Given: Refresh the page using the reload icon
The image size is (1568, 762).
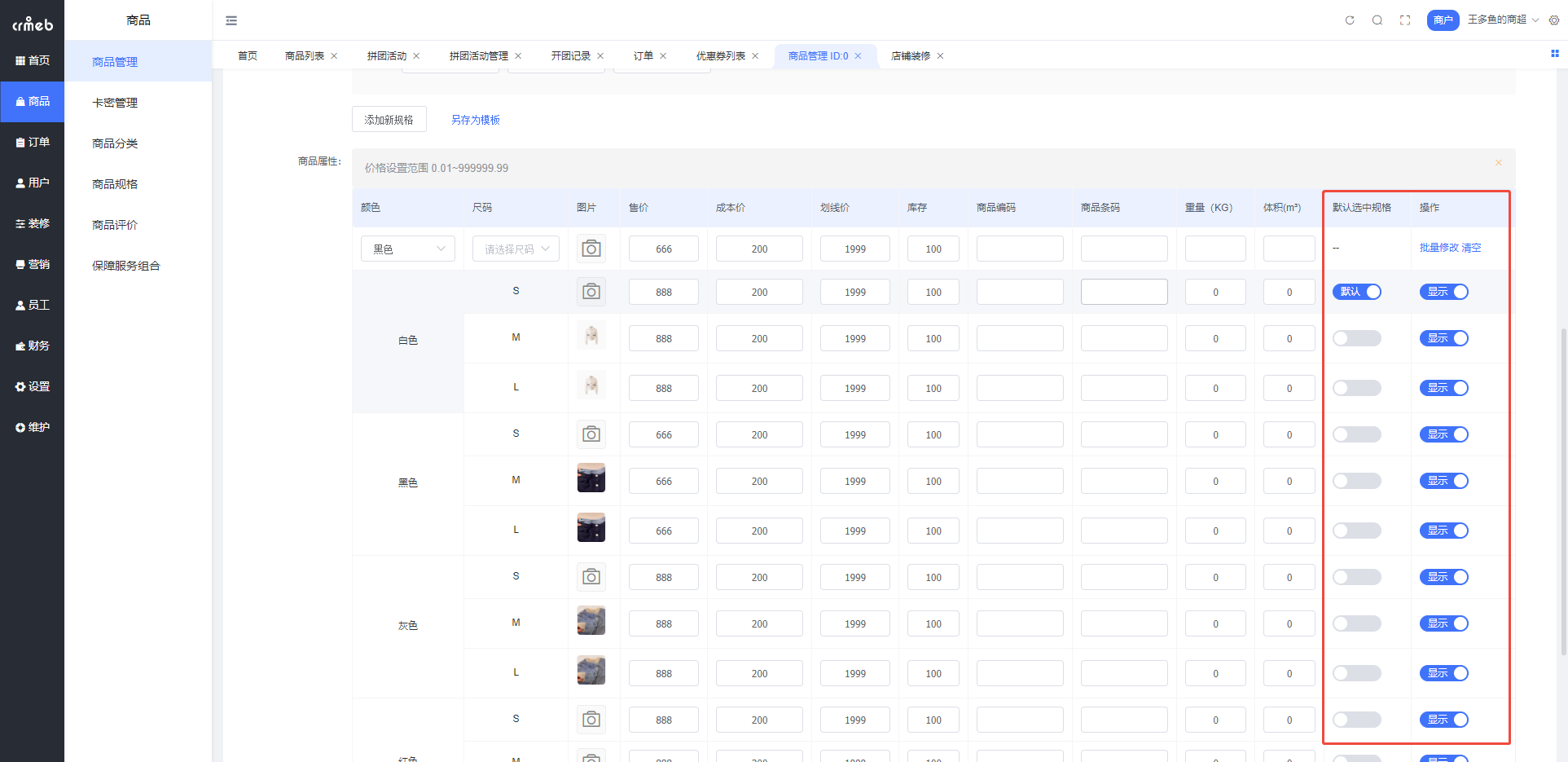Looking at the screenshot, I should pyautogui.click(x=1350, y=20).
